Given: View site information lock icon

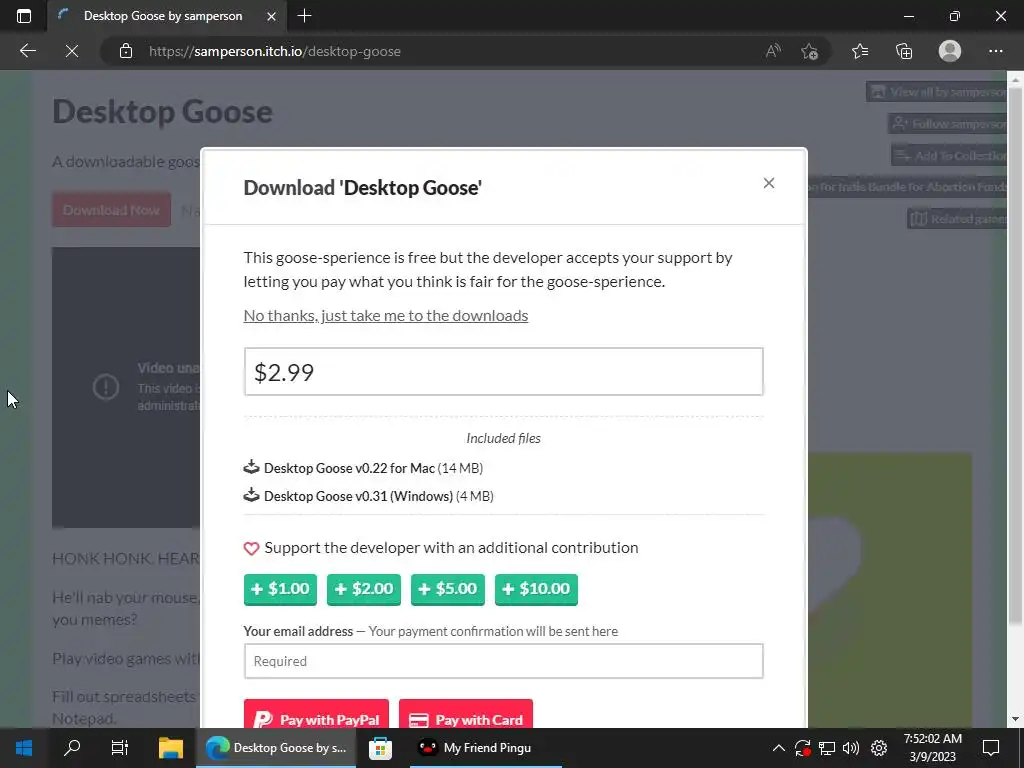Looking at the screenshot, I should (126, 51).
